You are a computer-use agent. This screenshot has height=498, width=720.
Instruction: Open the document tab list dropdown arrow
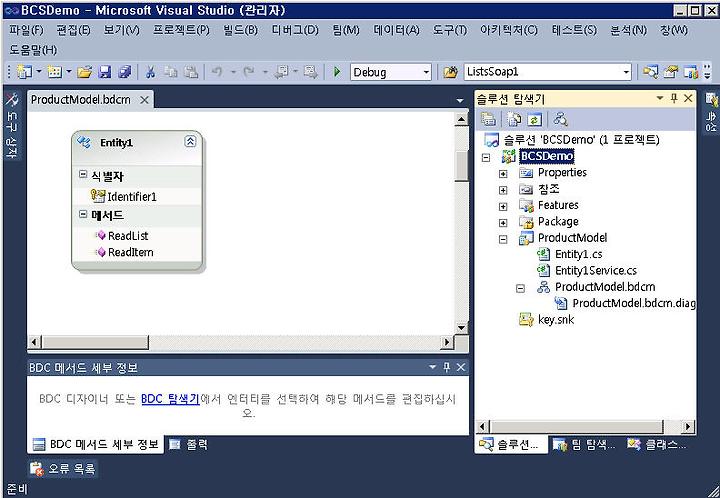(x=460, y=100)
